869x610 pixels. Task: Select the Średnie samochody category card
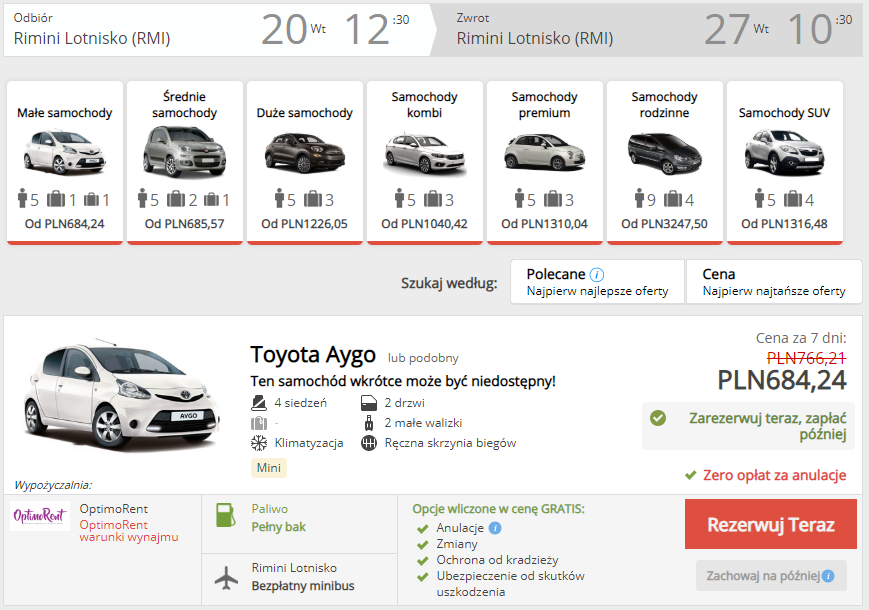185,162
